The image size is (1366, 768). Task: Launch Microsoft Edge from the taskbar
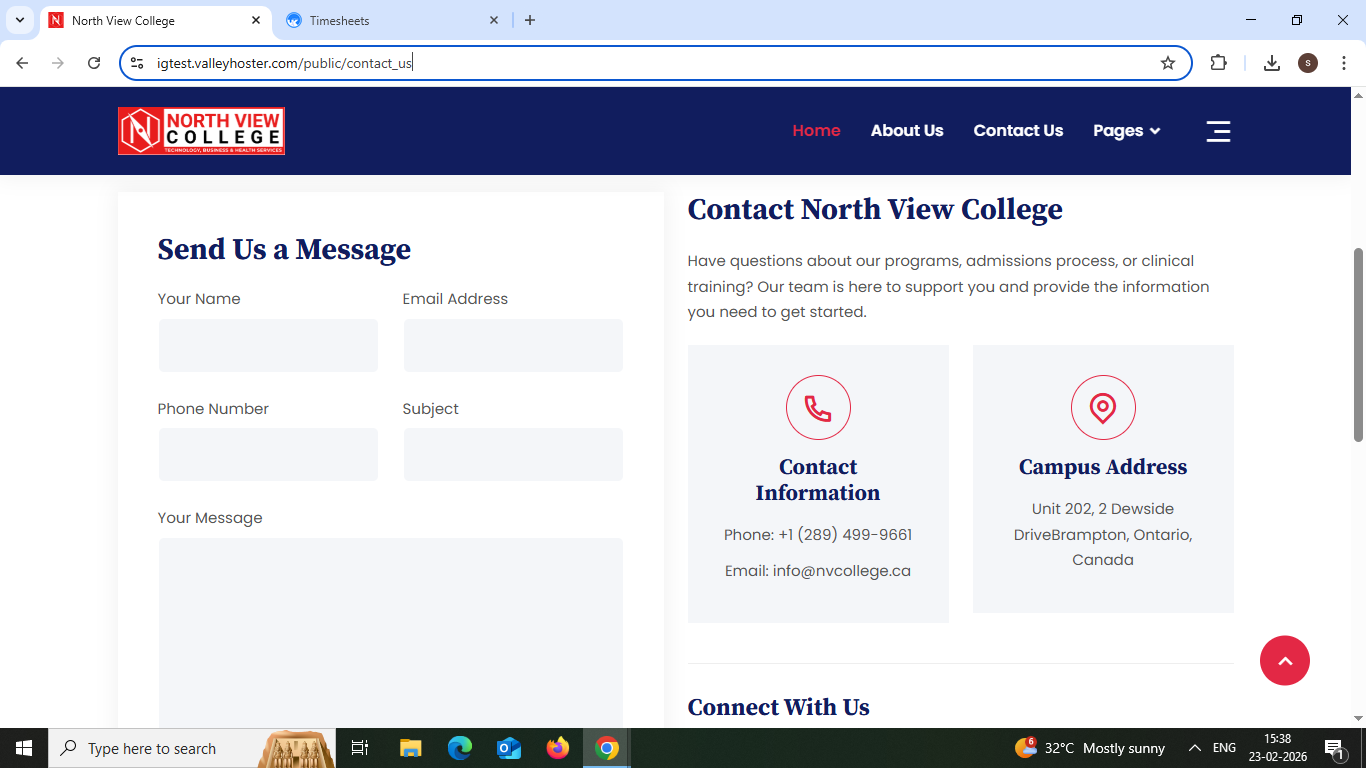pyautogui.click(x=460, y=748)
